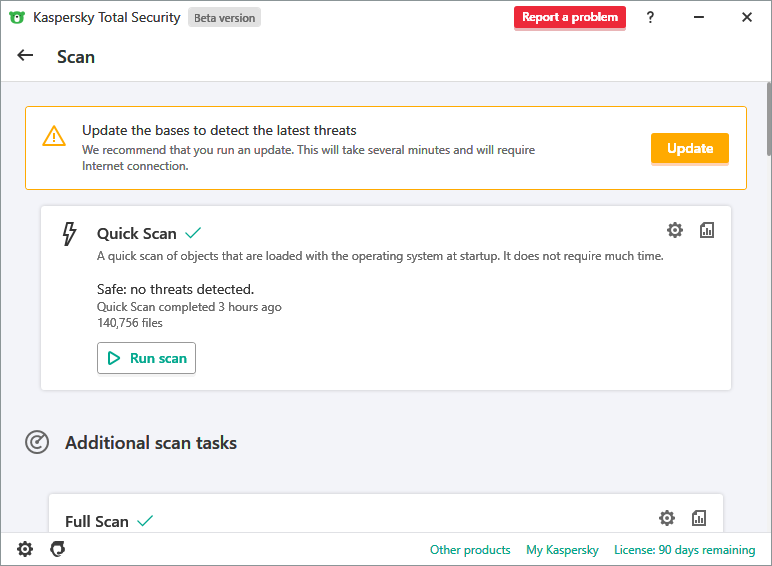The width and height of the screenshot is (772, 566).
Task: Click the Report a problem button
Action: coord(570,17)
